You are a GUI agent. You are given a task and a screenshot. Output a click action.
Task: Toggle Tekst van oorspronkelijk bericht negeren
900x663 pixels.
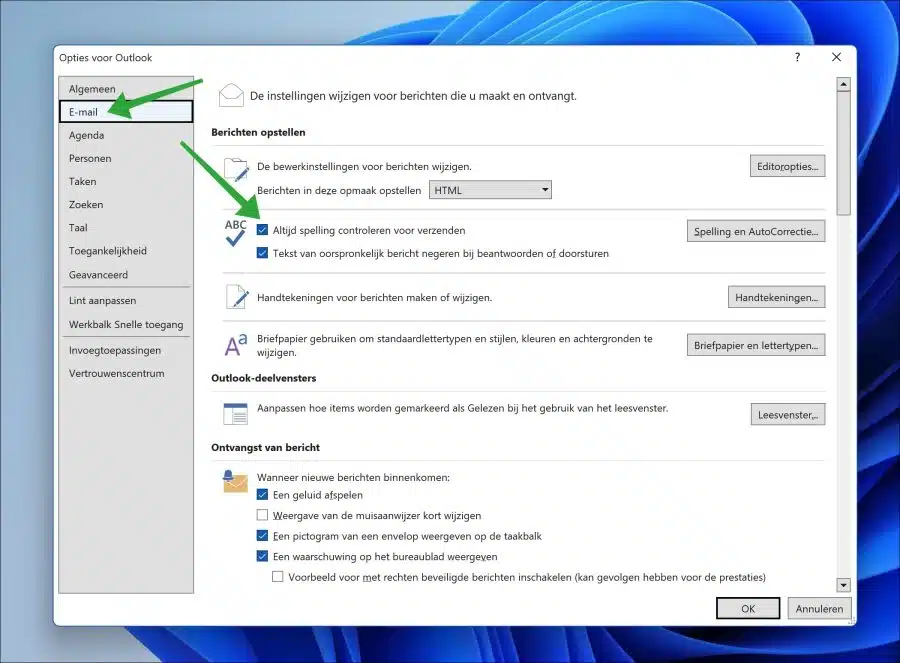point(262,253)
